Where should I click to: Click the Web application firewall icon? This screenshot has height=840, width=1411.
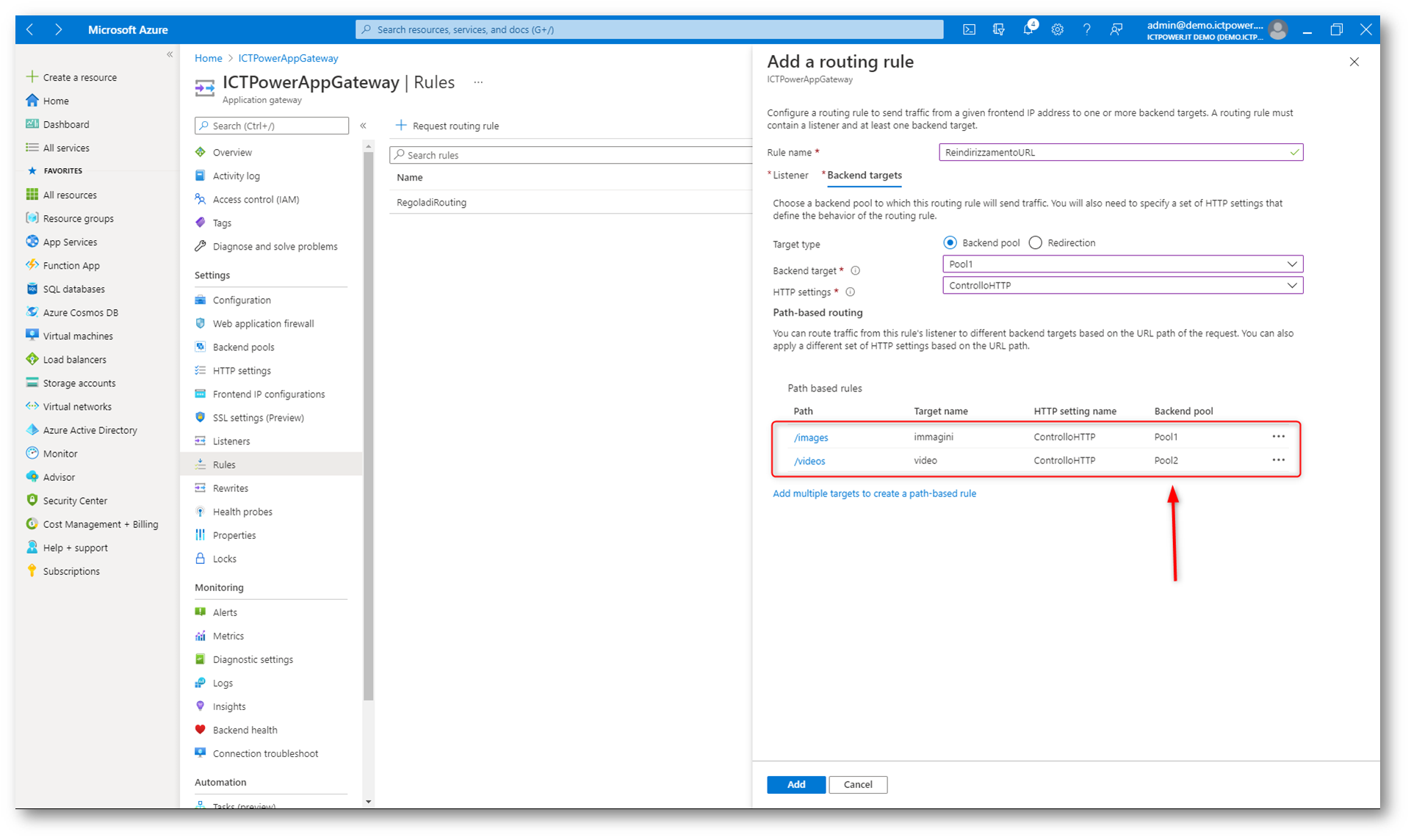coord(200,322)
